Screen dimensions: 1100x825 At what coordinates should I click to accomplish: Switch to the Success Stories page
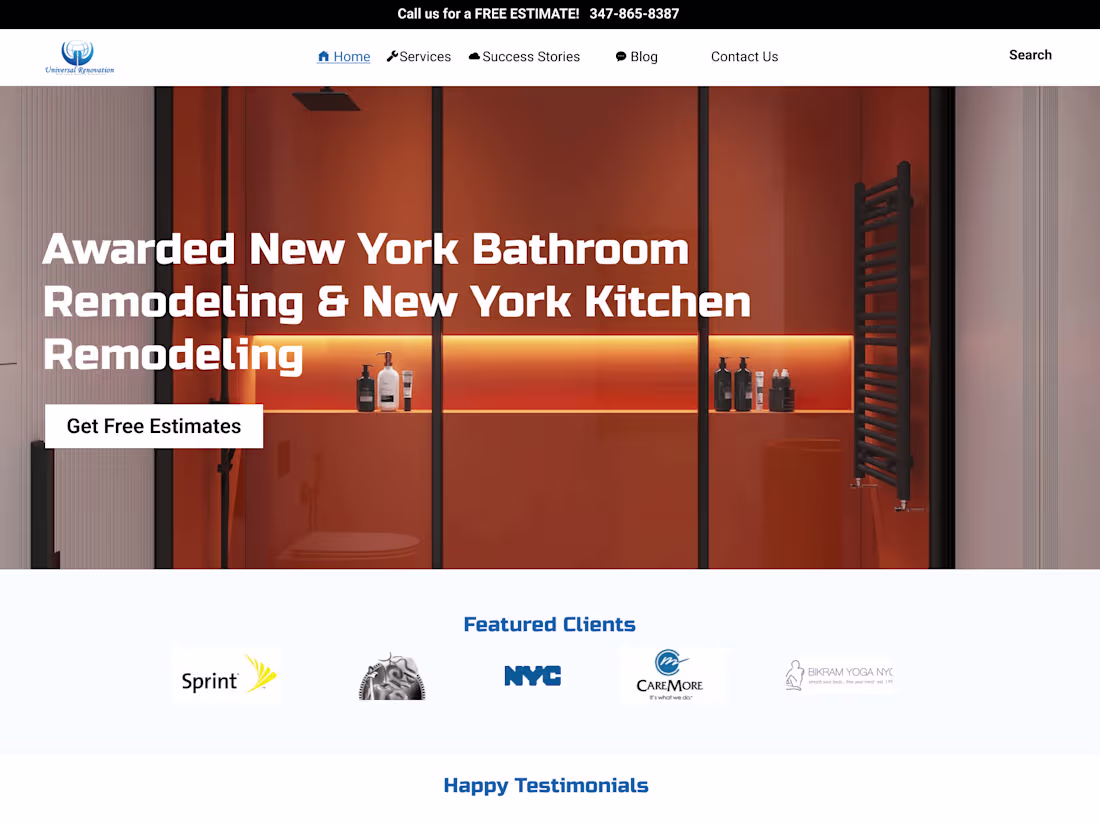531,56
